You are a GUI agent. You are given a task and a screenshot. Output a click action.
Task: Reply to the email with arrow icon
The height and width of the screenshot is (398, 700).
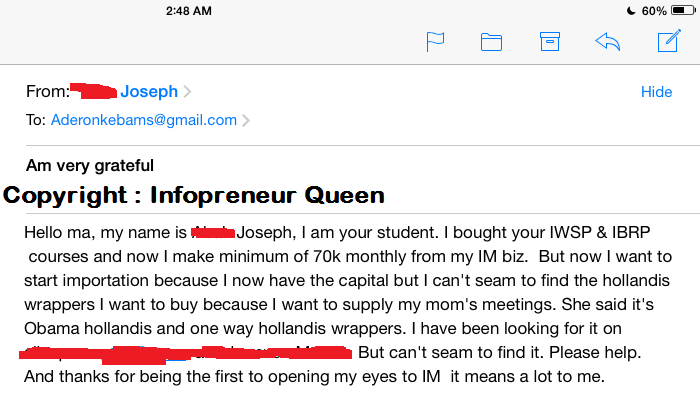(x=608, y=42)
